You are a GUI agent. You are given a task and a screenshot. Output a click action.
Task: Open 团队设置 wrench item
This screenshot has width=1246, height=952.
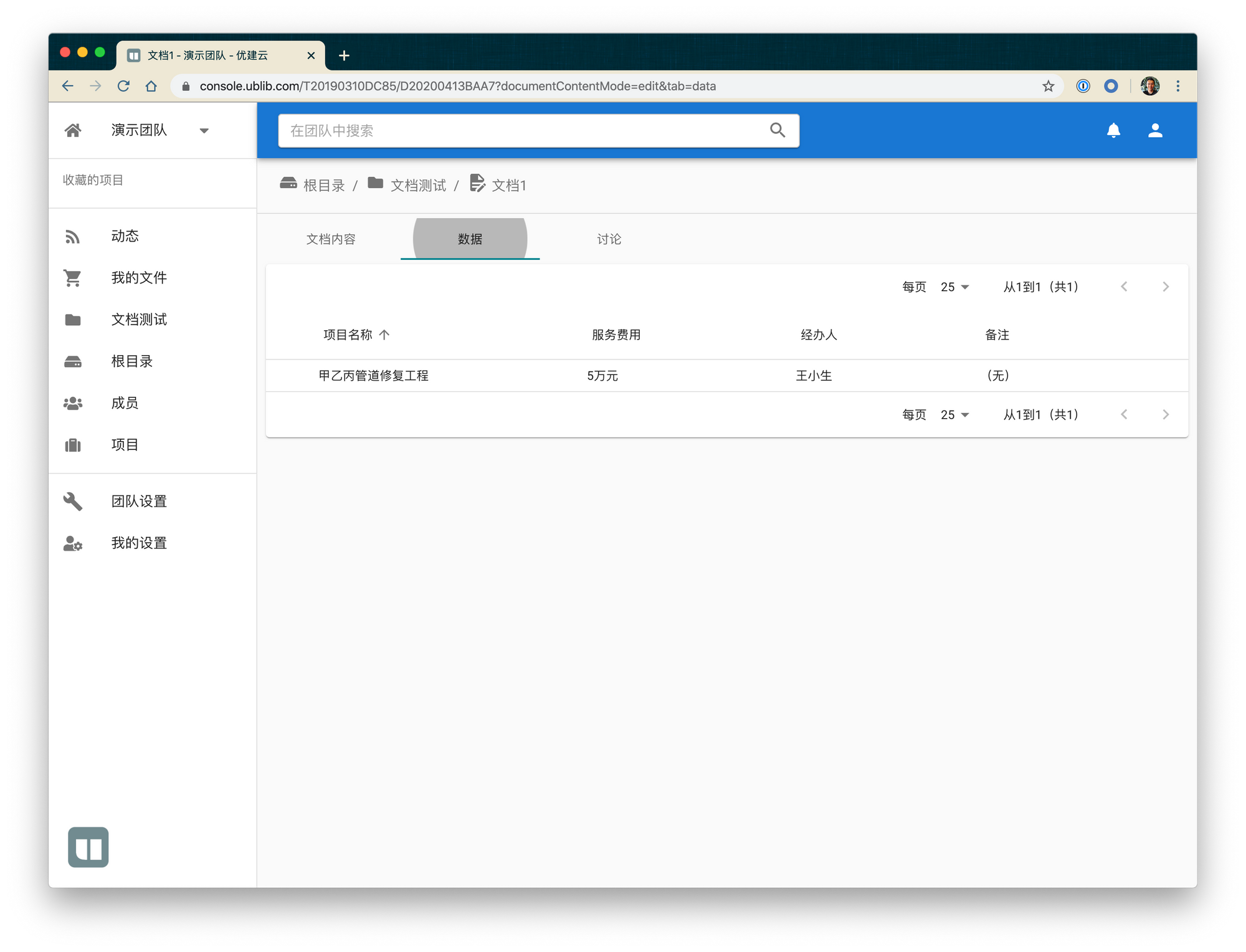(x=138, y=502)
